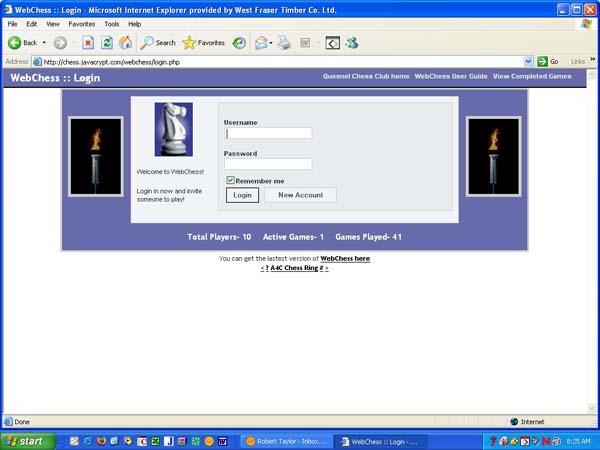Viewport: 600px width, 450px height.
Task: Focus the Password input field
Action: click(x=268, y=164)
